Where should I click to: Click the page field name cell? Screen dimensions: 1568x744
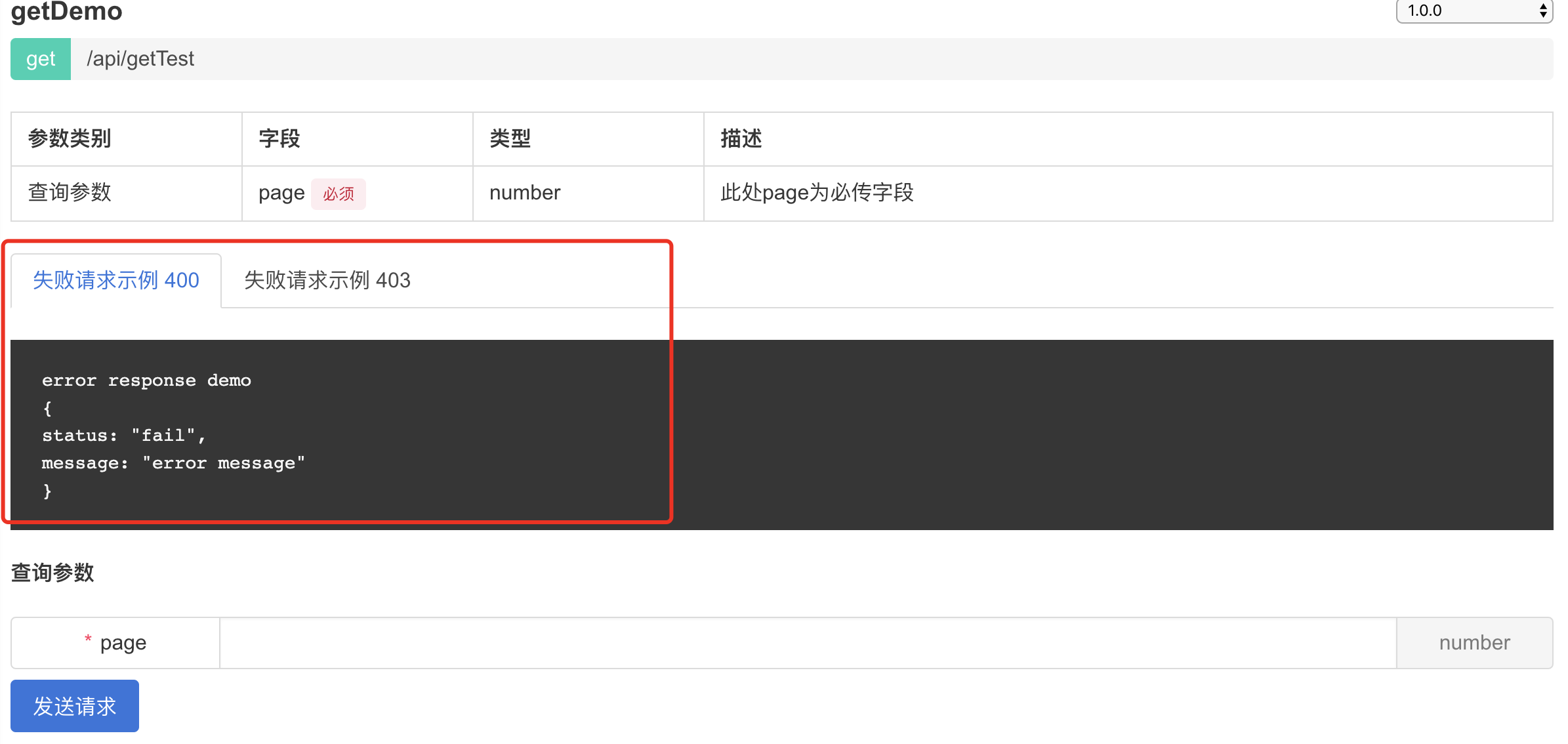pos(281,193)
